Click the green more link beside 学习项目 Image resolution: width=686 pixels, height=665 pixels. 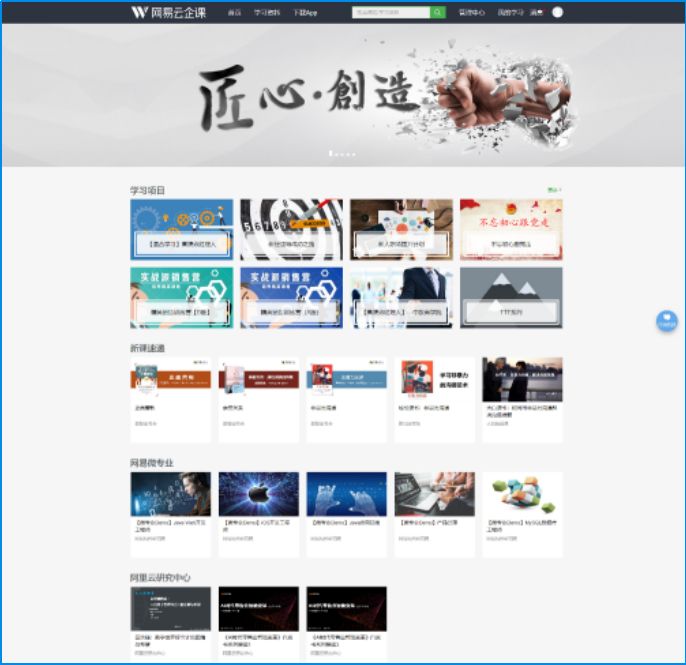click(554, 189)
